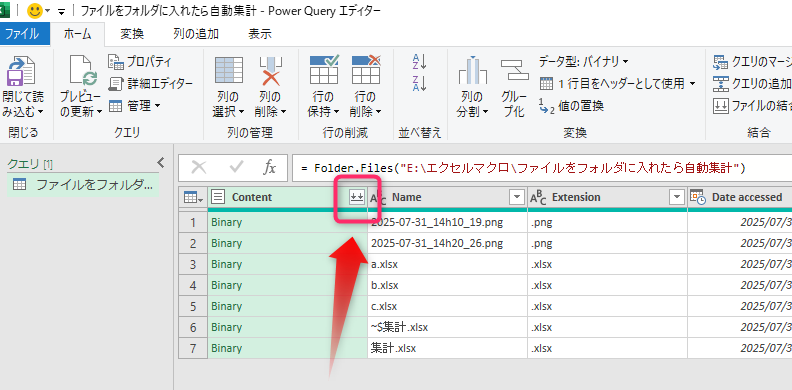
Task: Confirm the formula with the checkmark icon
Action: (236, 167)
